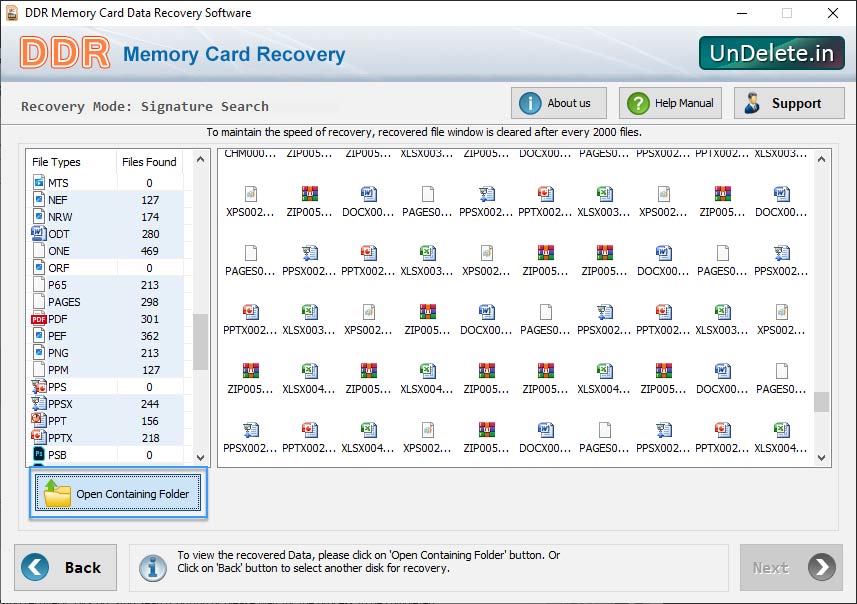Click file types list scroll up arrow
Image resolution: width=857 pixels, height=604 pixels.
point(201,160)
